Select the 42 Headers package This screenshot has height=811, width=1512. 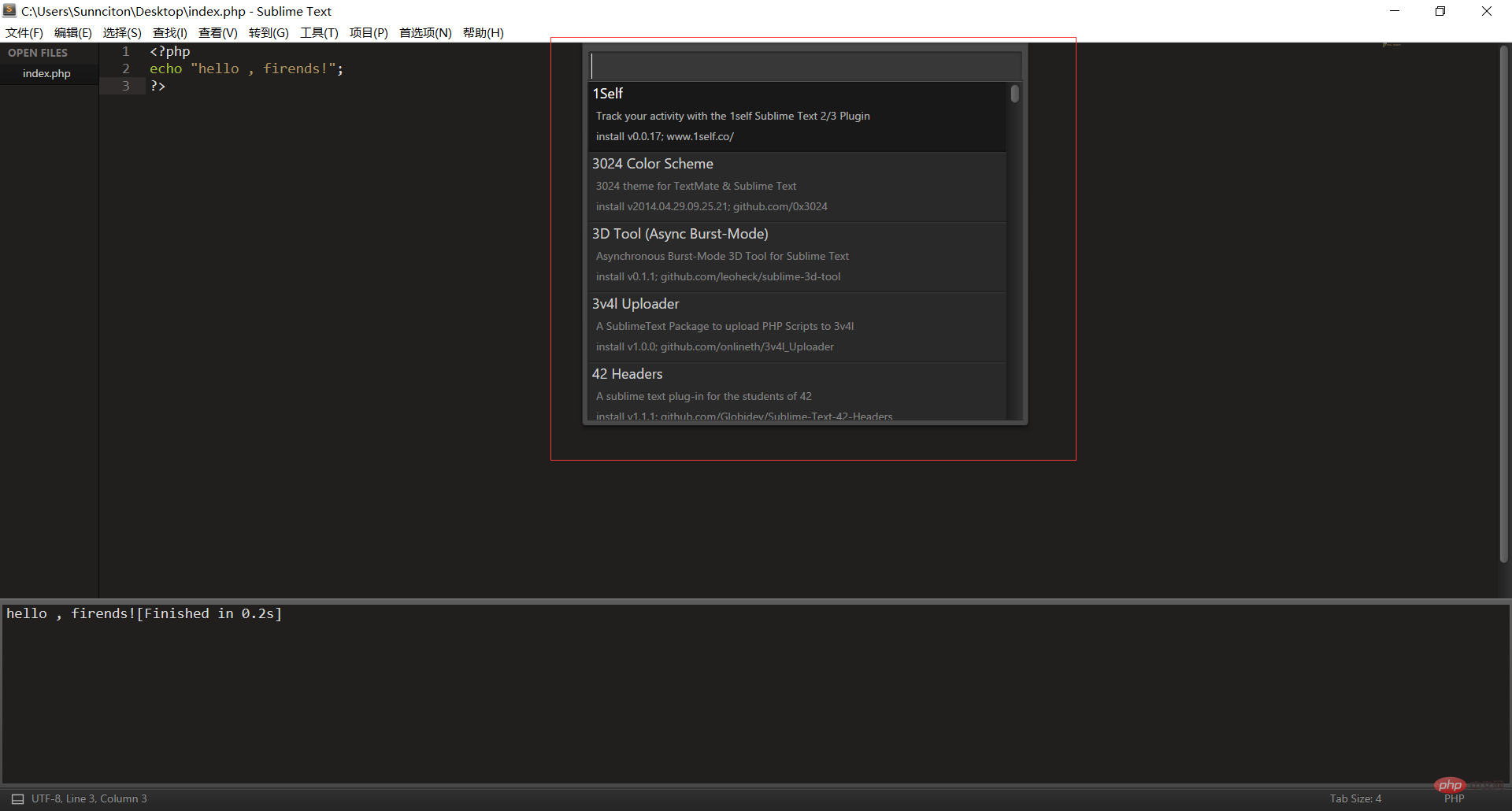(x=797, y=391)
